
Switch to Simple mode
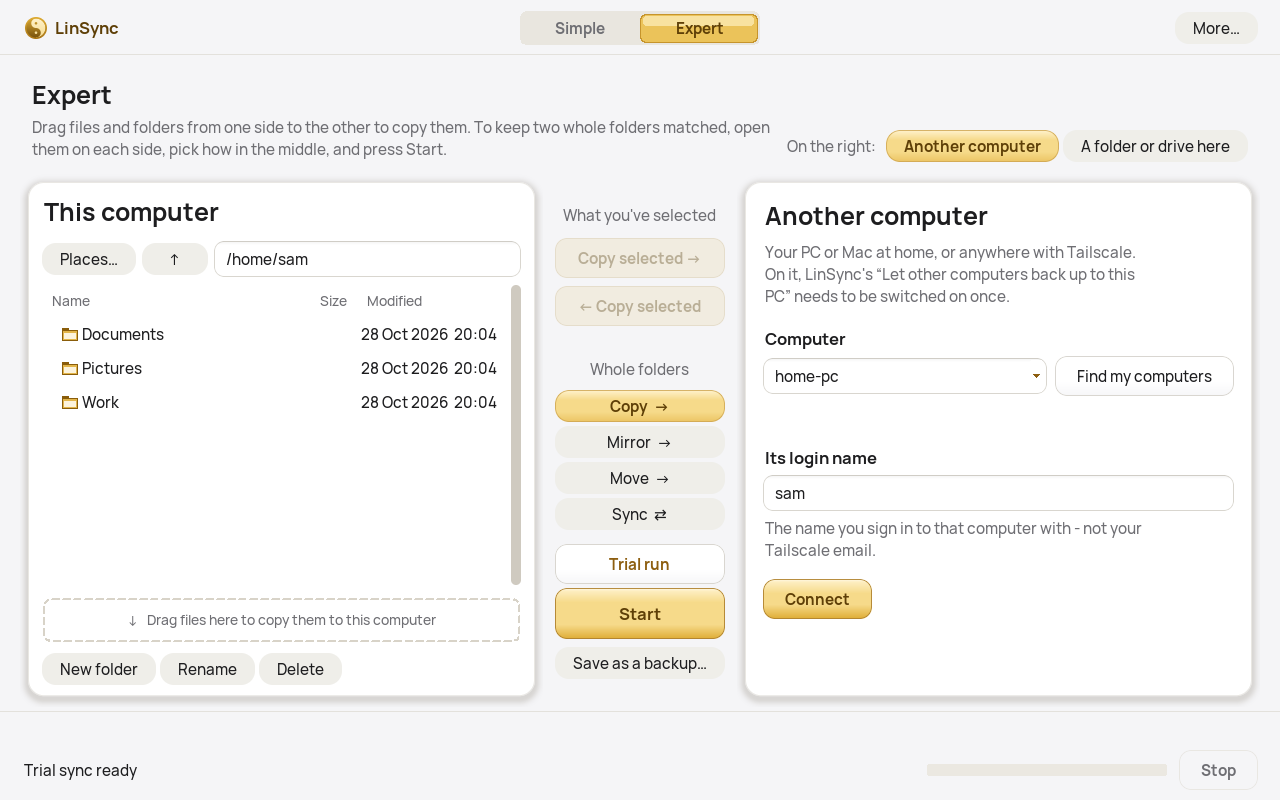(x=580, y=28)
